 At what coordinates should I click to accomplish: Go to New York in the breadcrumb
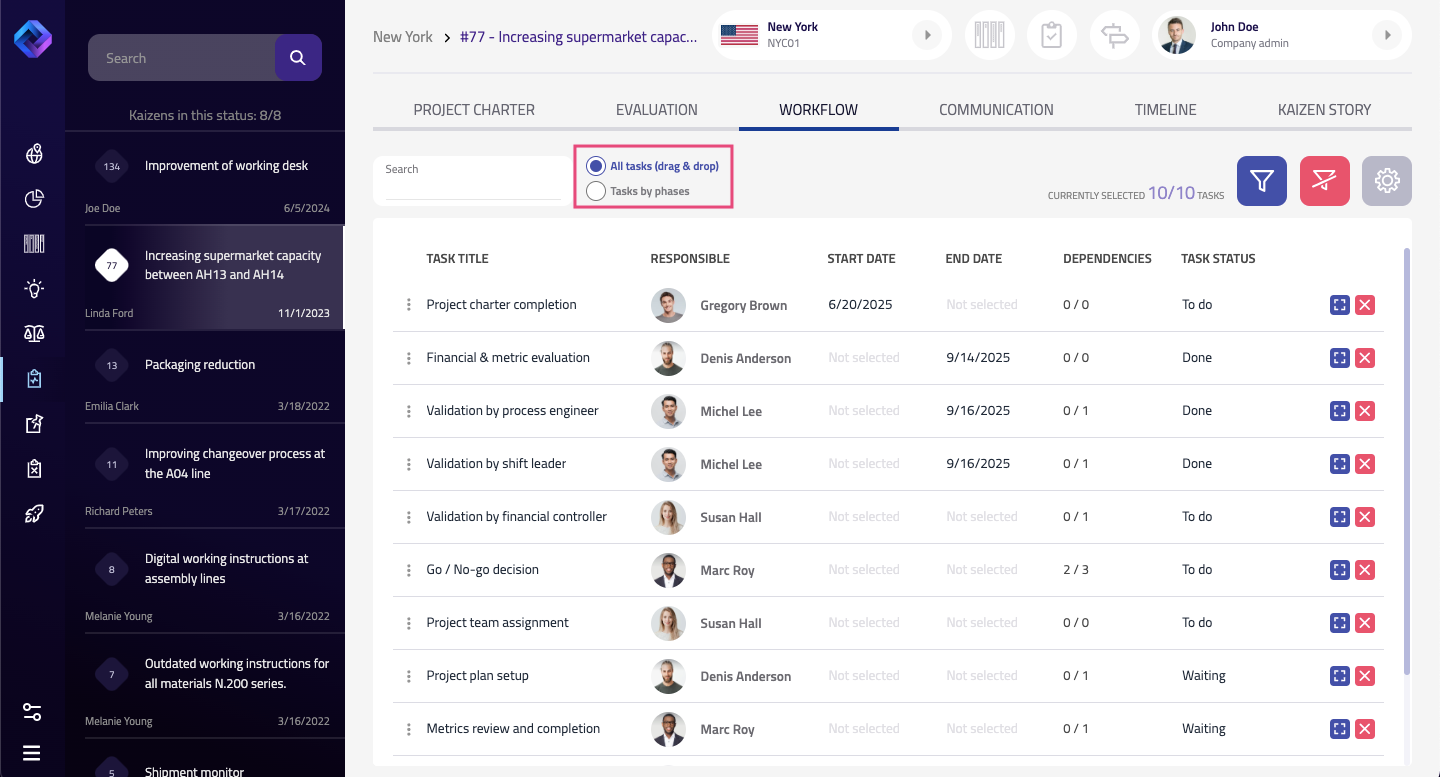[403, 37]
